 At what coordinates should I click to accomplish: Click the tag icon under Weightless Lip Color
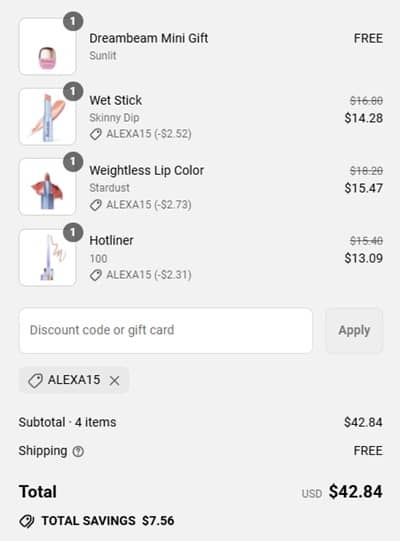(x=96, y=205)
